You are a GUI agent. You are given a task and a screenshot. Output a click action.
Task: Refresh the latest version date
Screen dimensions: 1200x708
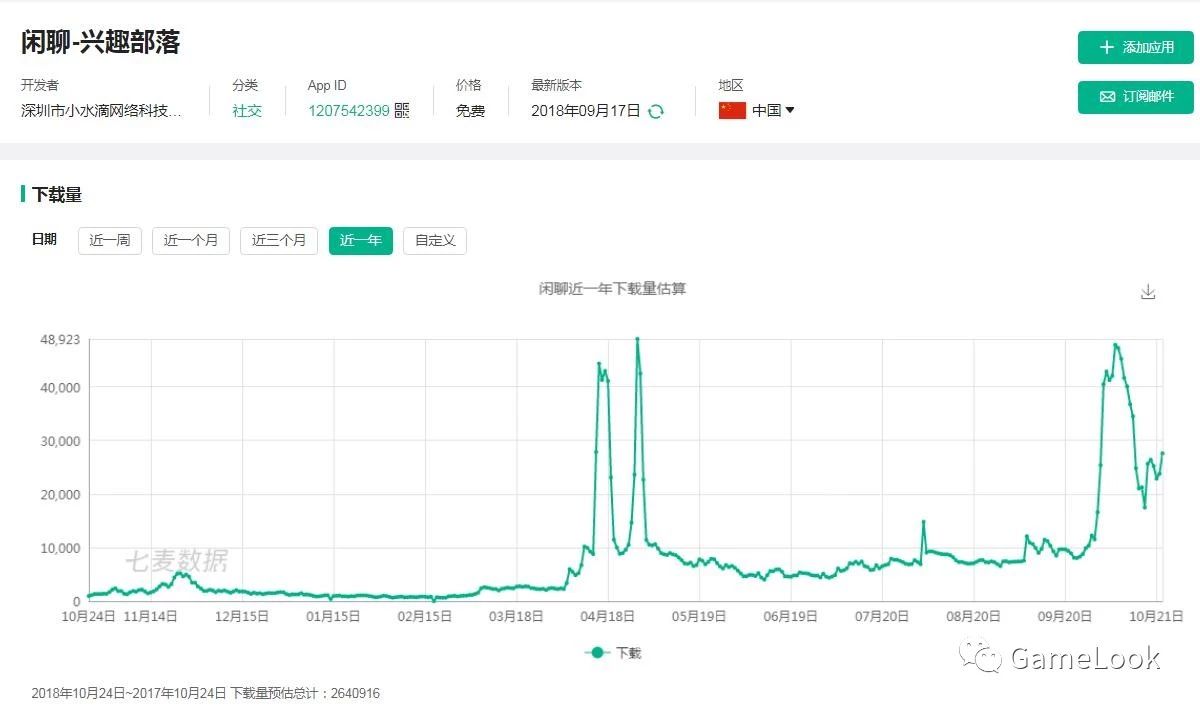(x=656, y=112)
